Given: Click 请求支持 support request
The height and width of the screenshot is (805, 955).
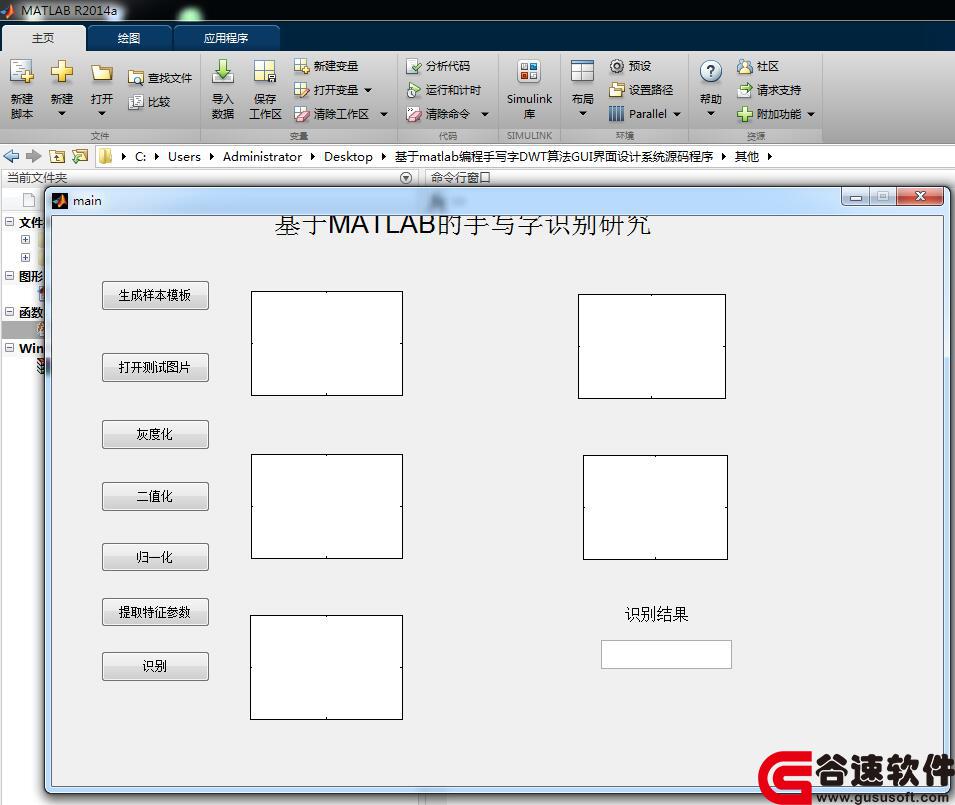Looking at the screenshot, I should click(769, 90).
